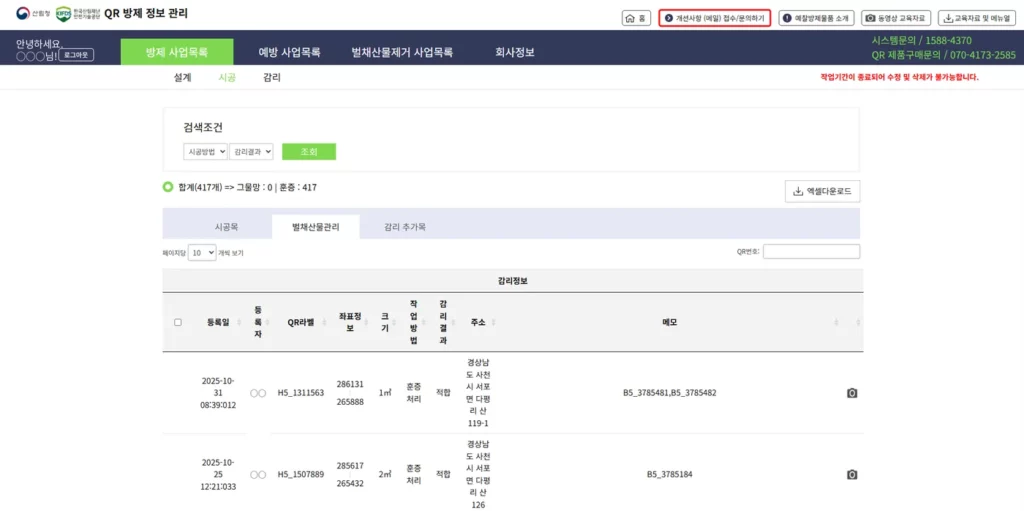Screen dimensions: 1024x511
Task: Click QR 제품구매문의 / 070-4173-2585 text
Action: point(944,55)
